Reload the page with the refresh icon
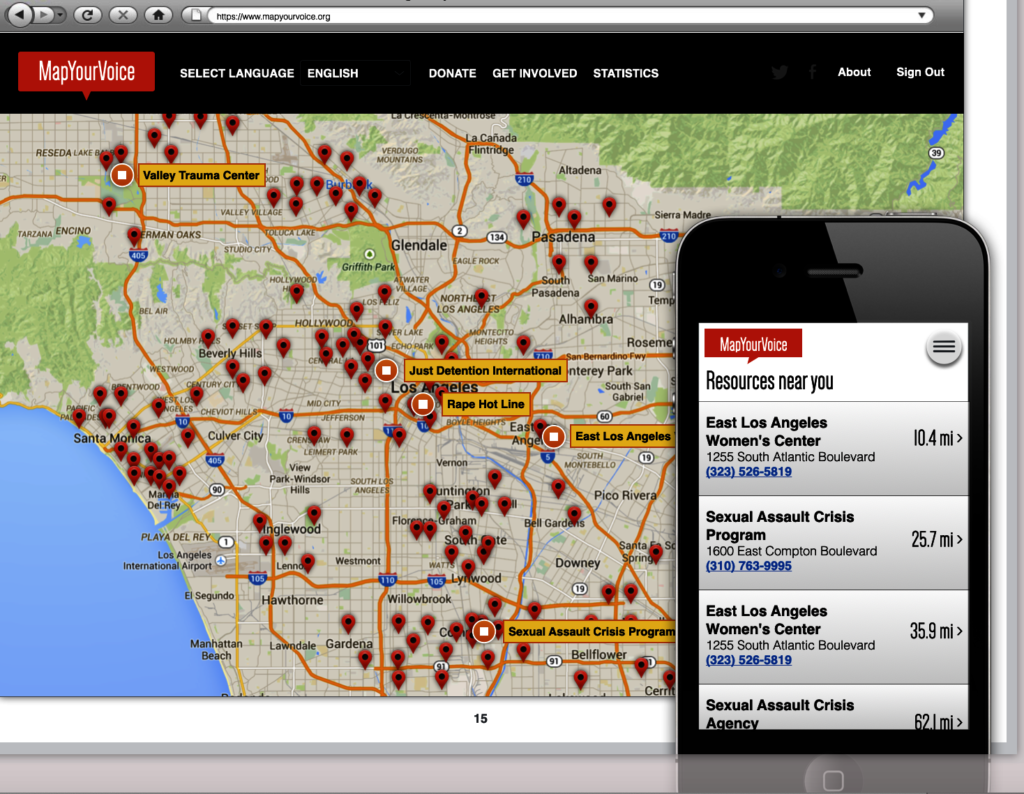Viewport: 1024px width, 794px height. coord(87,14)
